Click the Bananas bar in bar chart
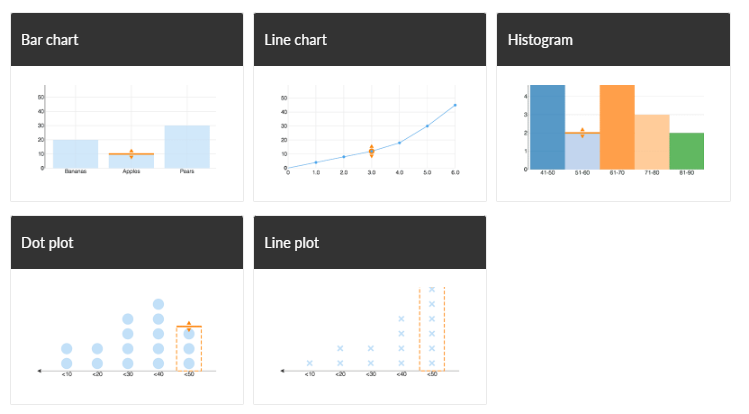 click(x=75, y=154)
